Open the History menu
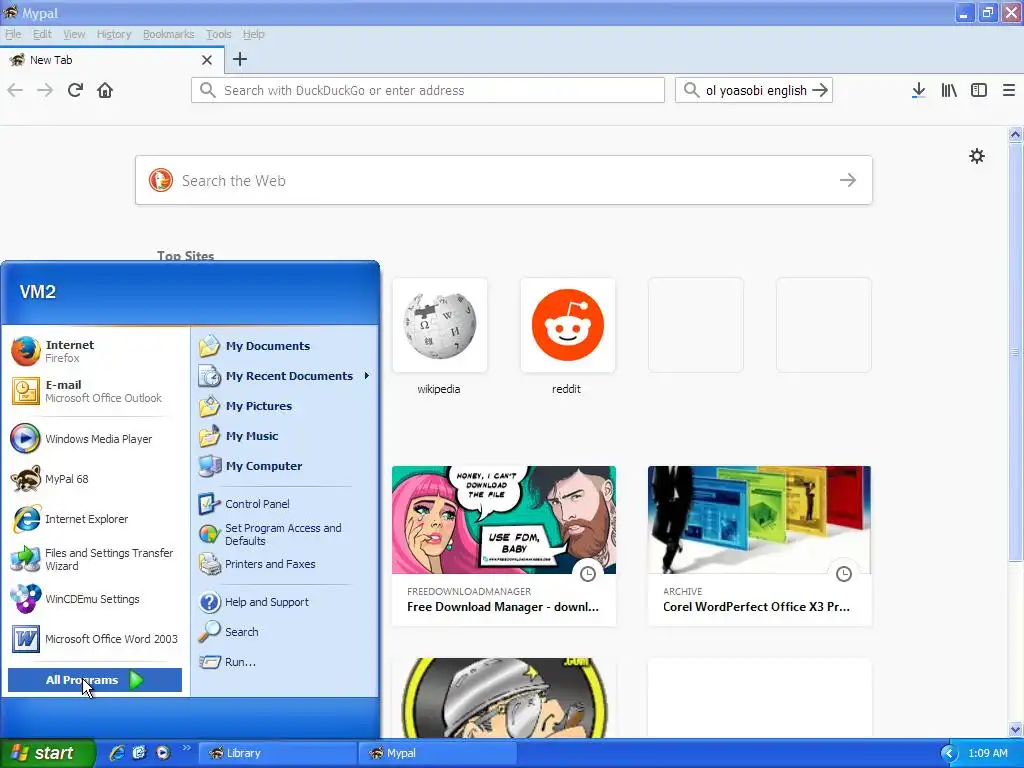Image resolution: width=1024 pixels, height=768 pixels. point(114,34)
